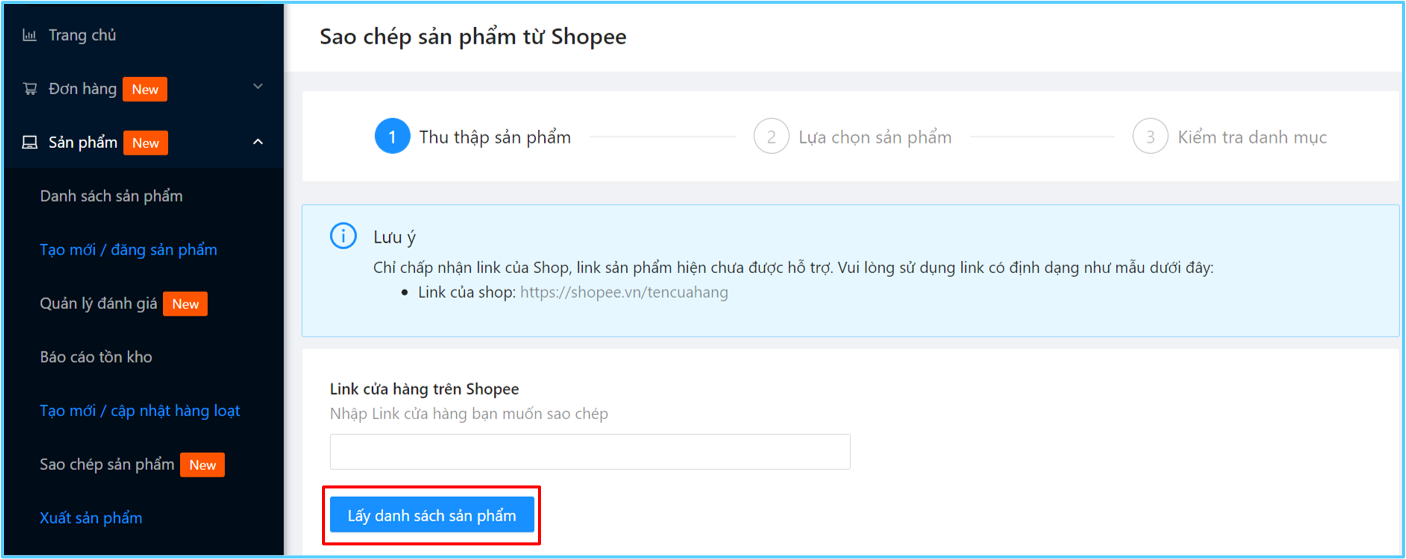
Task: Click the Trang chủ chart icon
Action: (29, 36)
